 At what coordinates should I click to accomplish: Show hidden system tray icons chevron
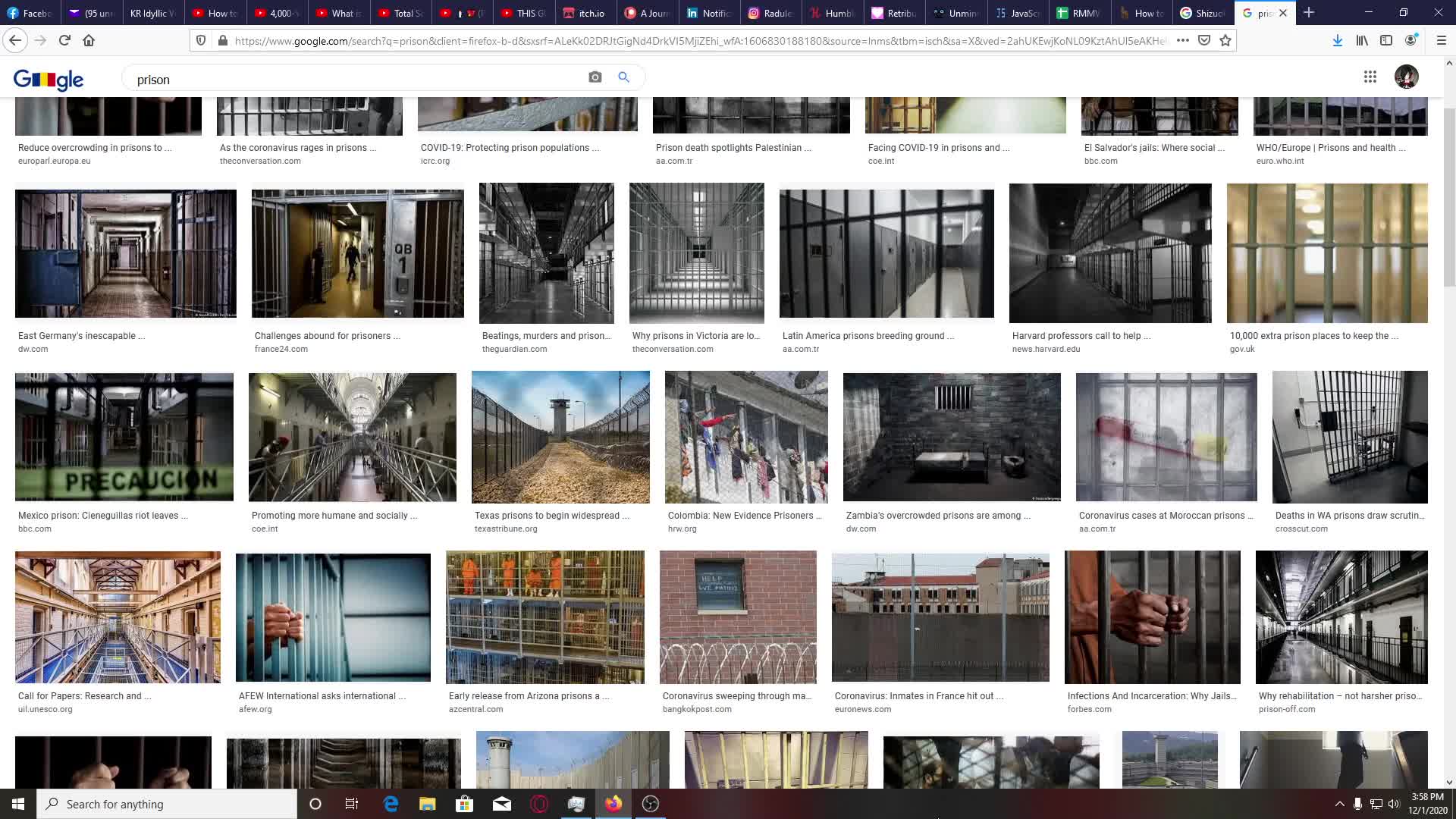[1339, 804]
